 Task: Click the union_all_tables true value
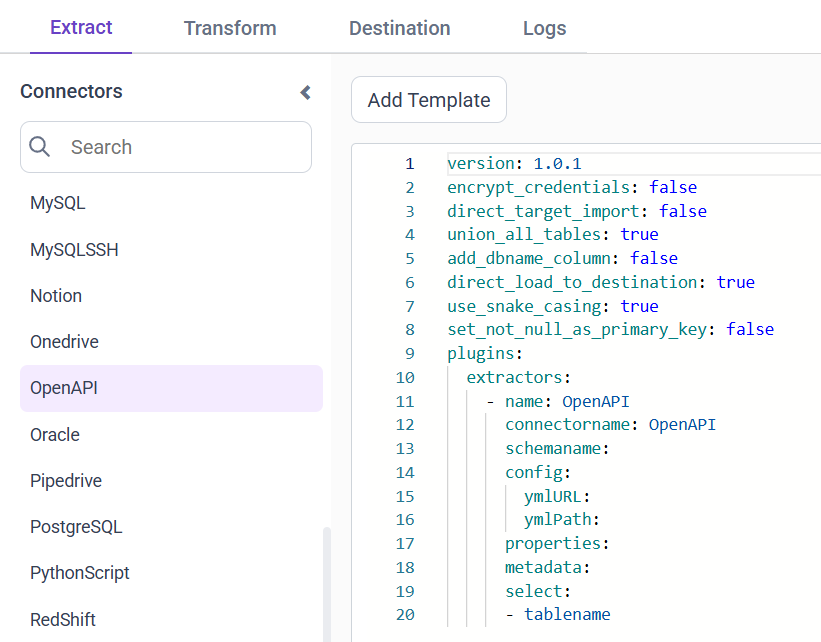coord(639,234)
